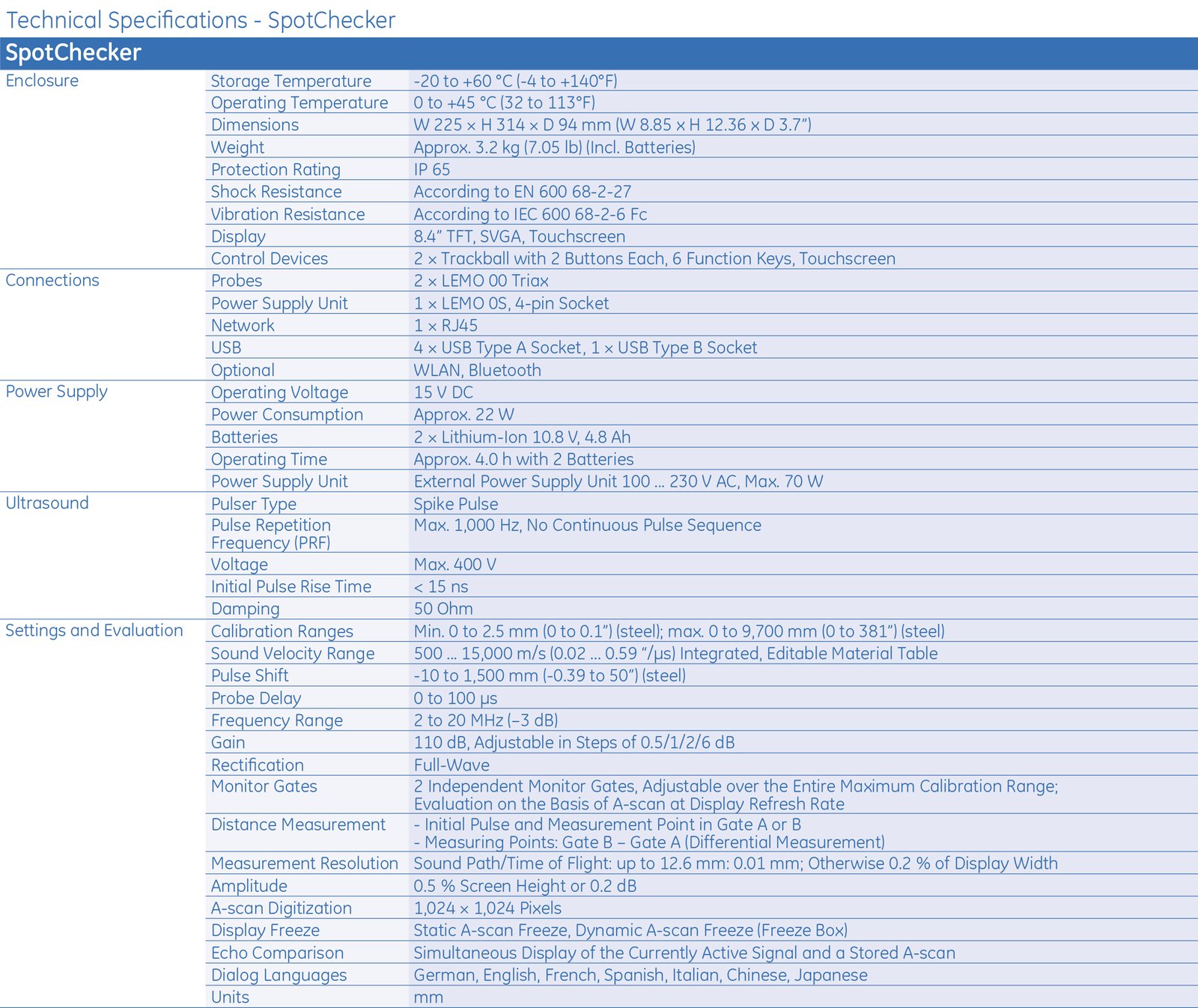Image resolution: width=1198 pixels, height=1008 pixels.
Task: Select the 'W 225 x H 314 x D 94 mm' value
Action: (x=512, y=125)
